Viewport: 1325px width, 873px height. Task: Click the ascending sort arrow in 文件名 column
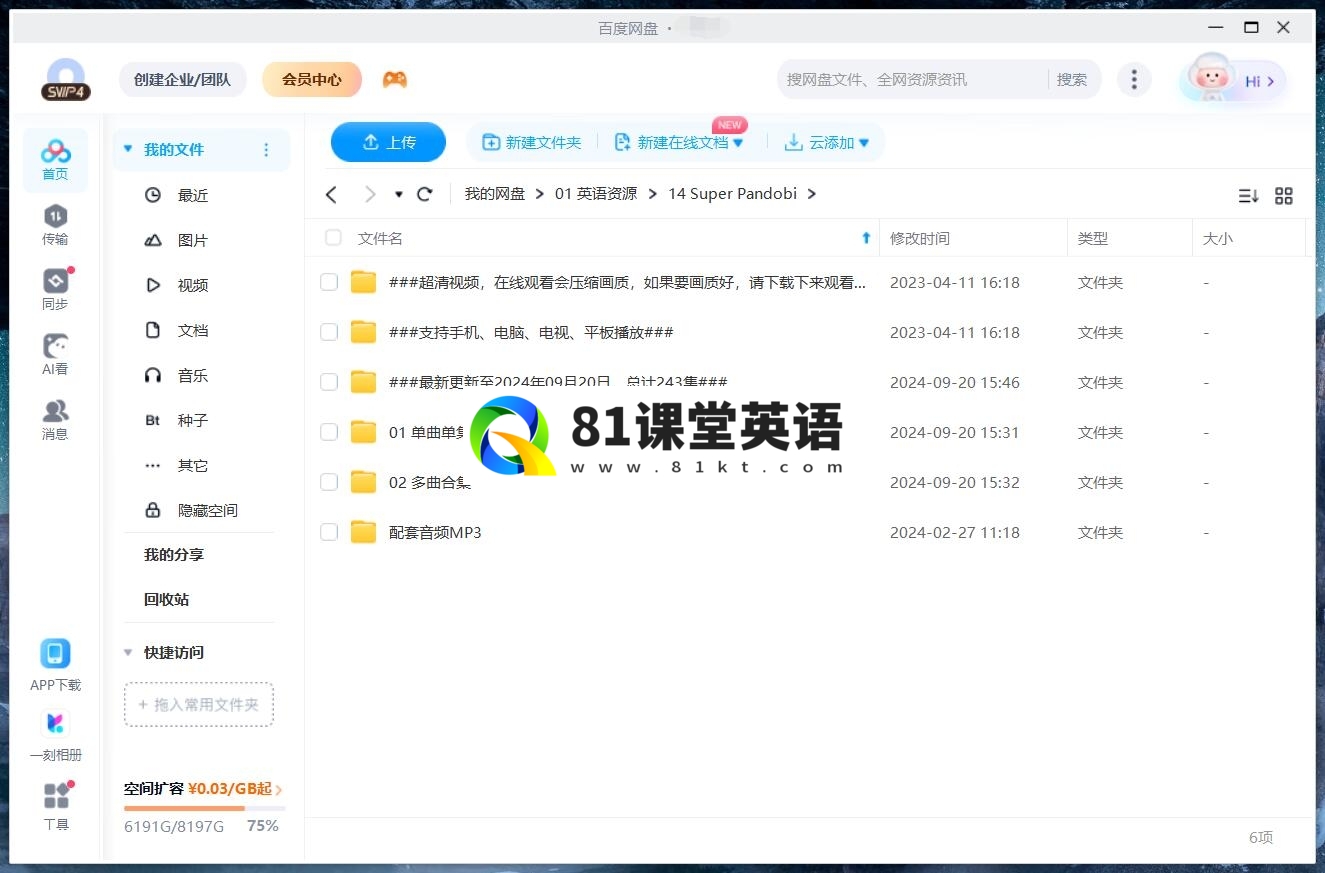866,238
